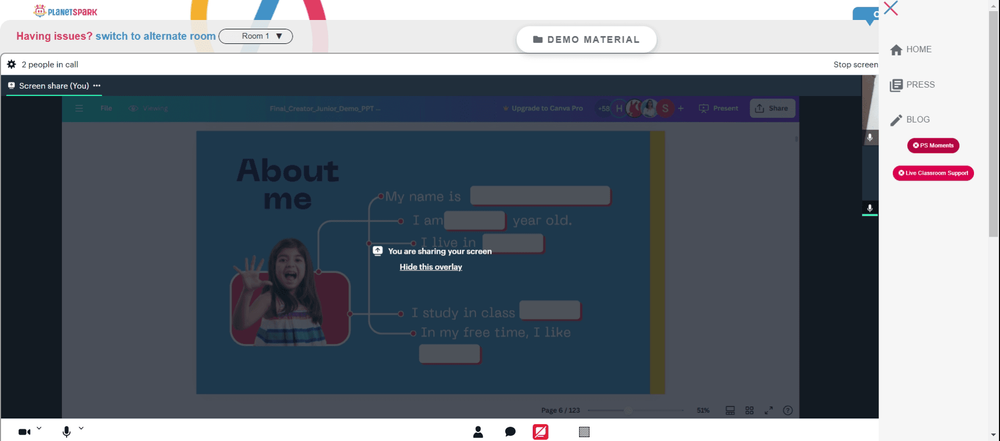Screen dimensions: 1000x441
Task: Show the people list icon
Action: pos(478,432)
